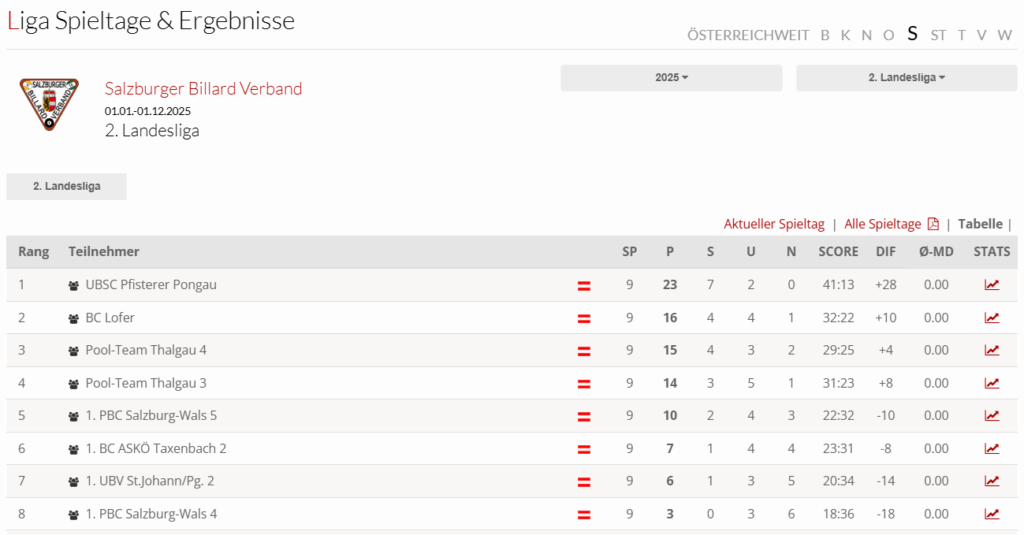Image resolution: width=1024 pixels, height=535 pixels.
Task: Open stats chart icon for UBSC Pfisterer Pongau
Action: 991,285
